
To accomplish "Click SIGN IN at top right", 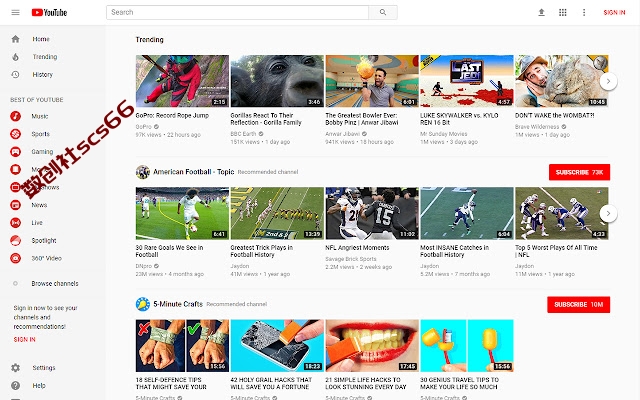I will tap(614, 13).
